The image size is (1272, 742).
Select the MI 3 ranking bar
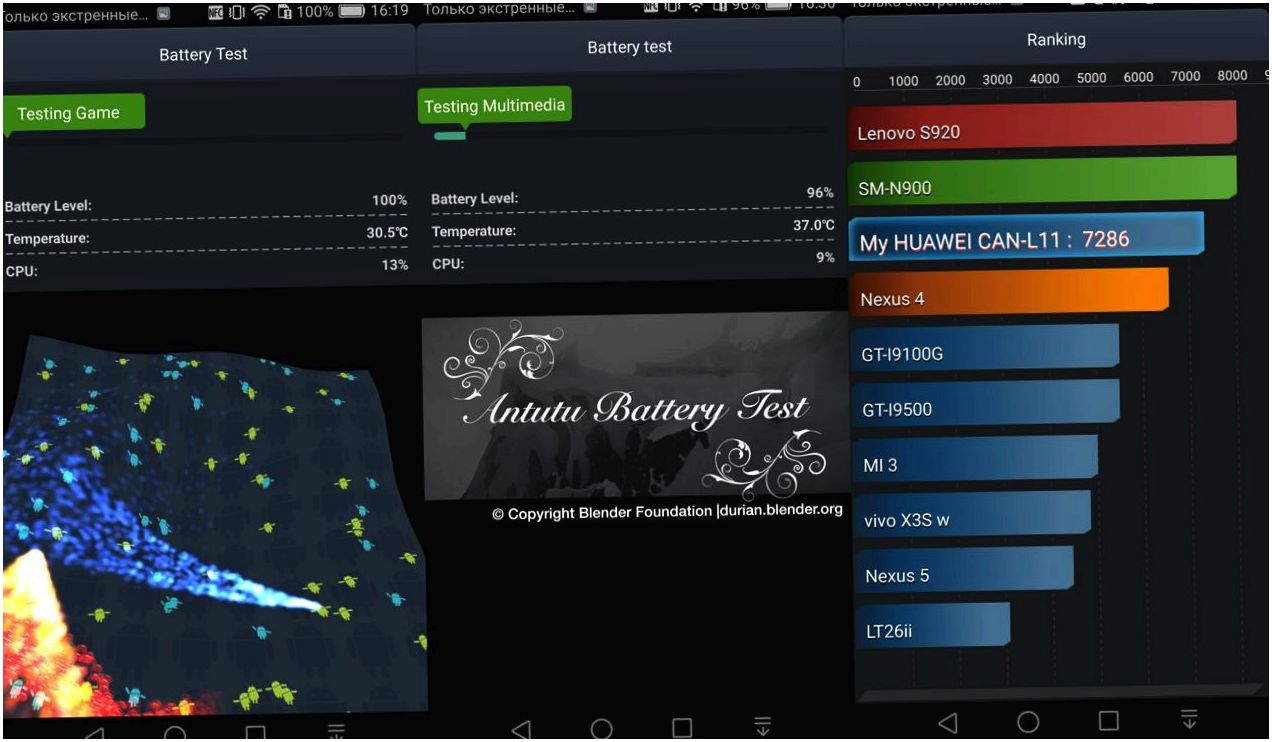point(976,460)
